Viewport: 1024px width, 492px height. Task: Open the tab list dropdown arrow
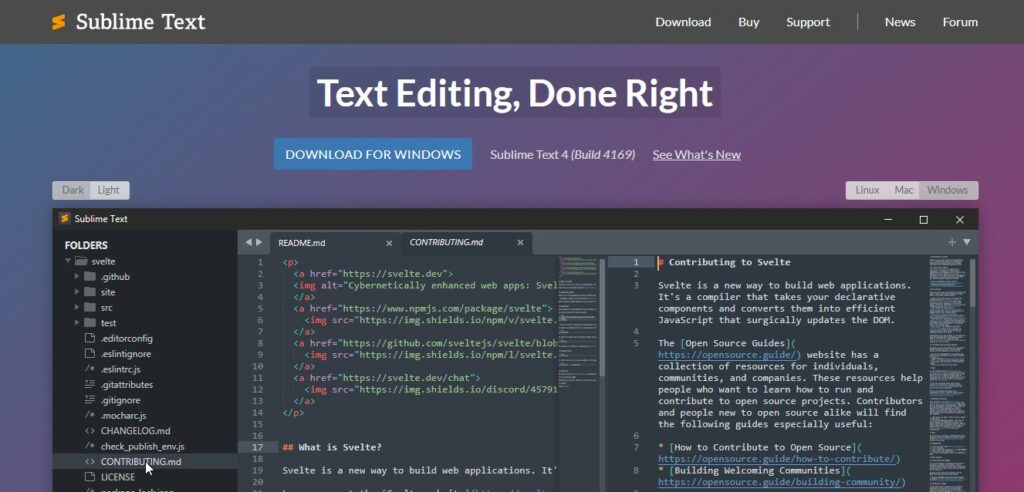(x=967, y=242)
